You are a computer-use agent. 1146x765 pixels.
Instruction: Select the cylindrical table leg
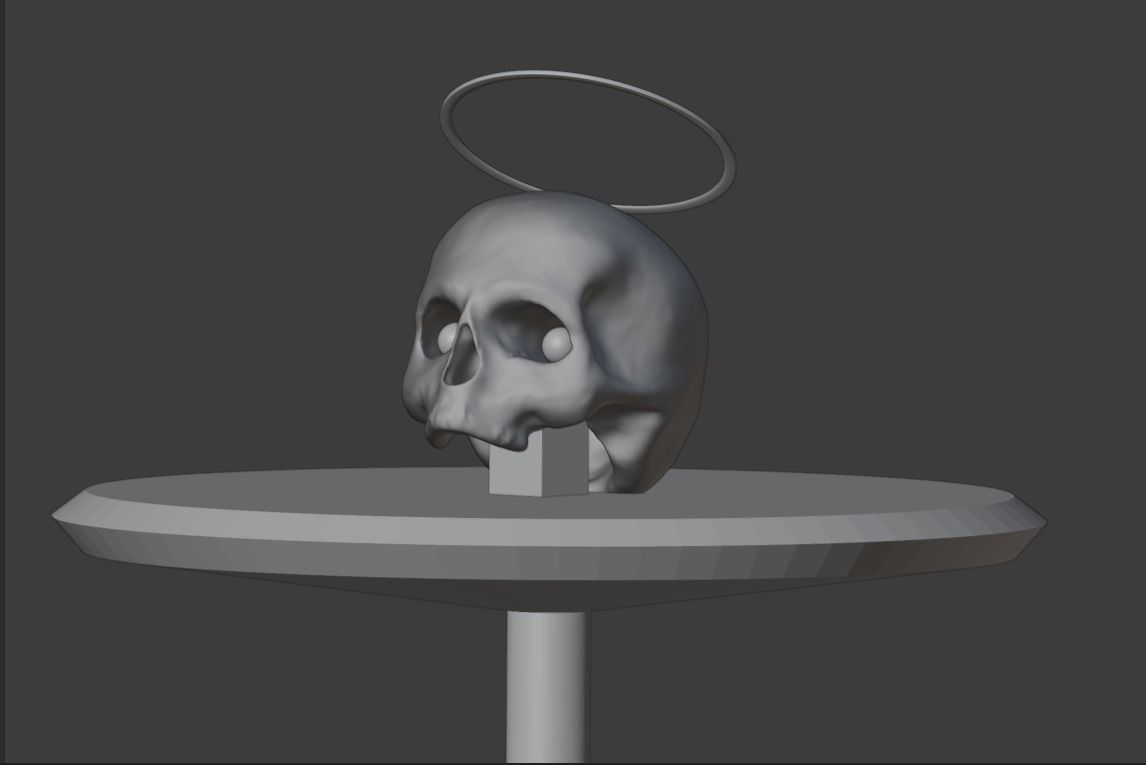(x=546, y=687)
